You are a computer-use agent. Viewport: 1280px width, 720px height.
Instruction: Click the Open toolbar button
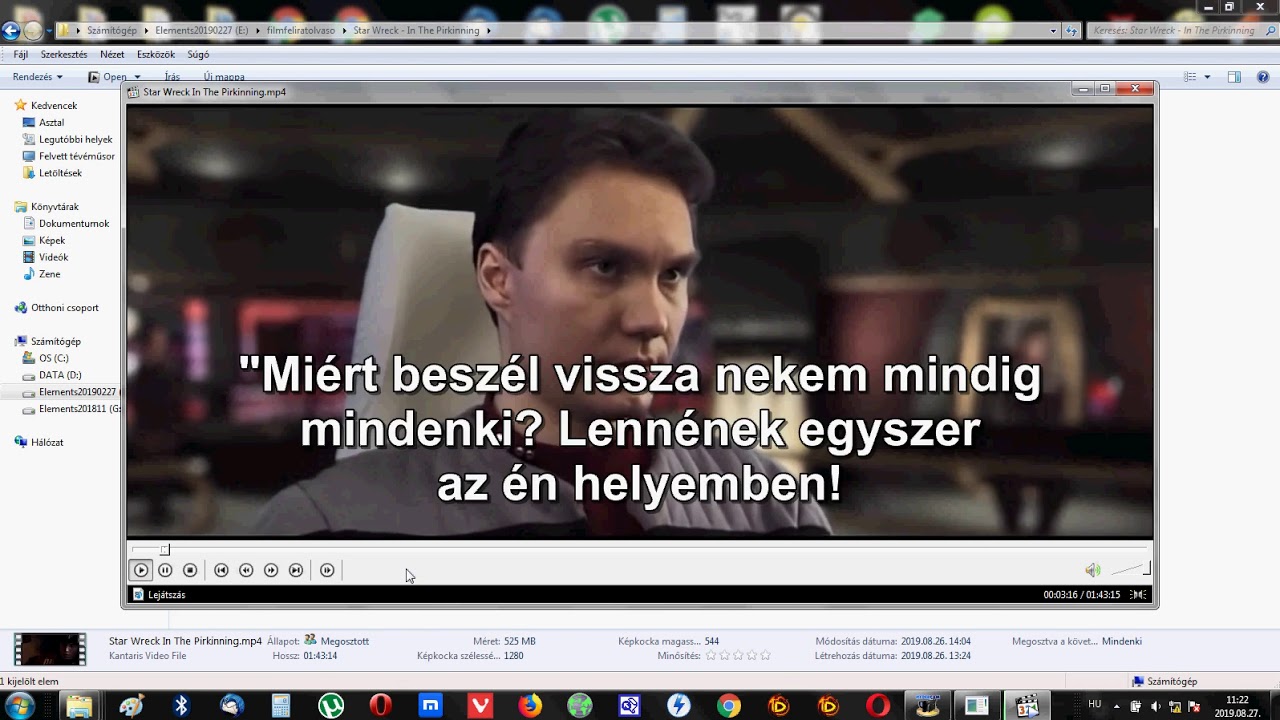(x=108, y=77)
